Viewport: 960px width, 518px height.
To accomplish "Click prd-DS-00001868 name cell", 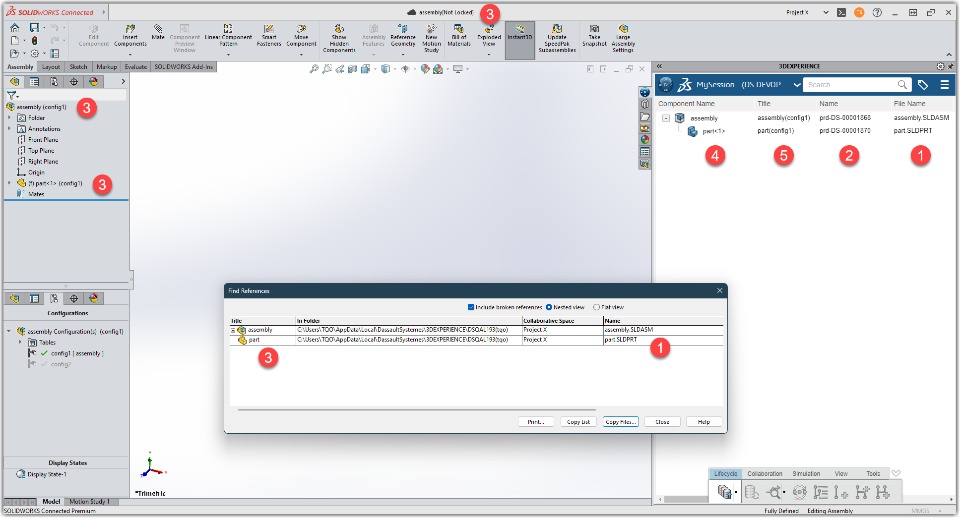I will tap(844, 118).
